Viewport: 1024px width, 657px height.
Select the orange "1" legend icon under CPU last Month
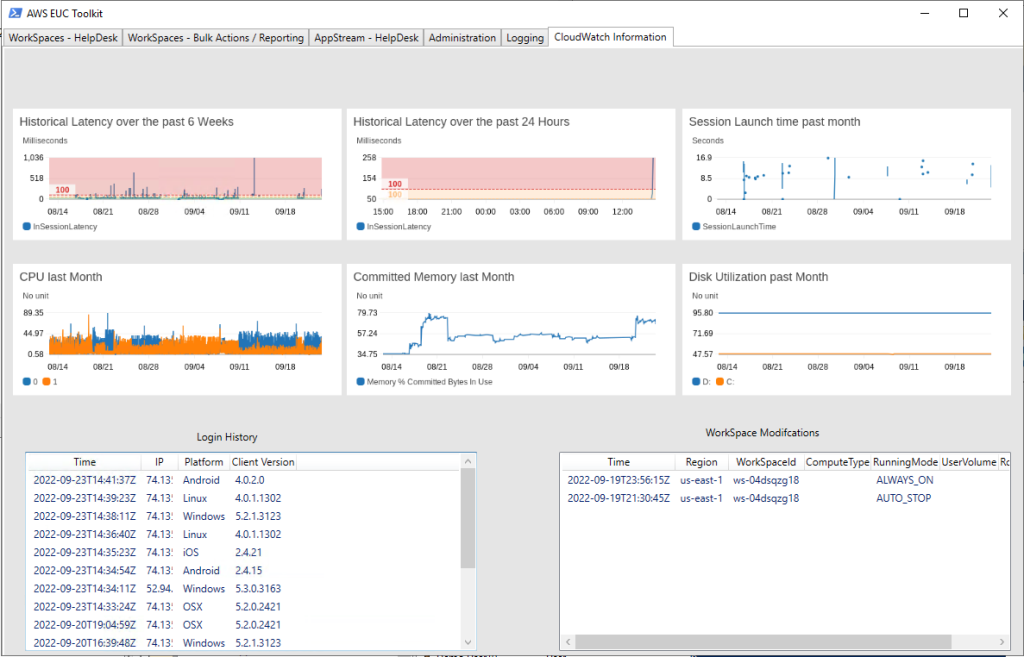click(45, 381)
